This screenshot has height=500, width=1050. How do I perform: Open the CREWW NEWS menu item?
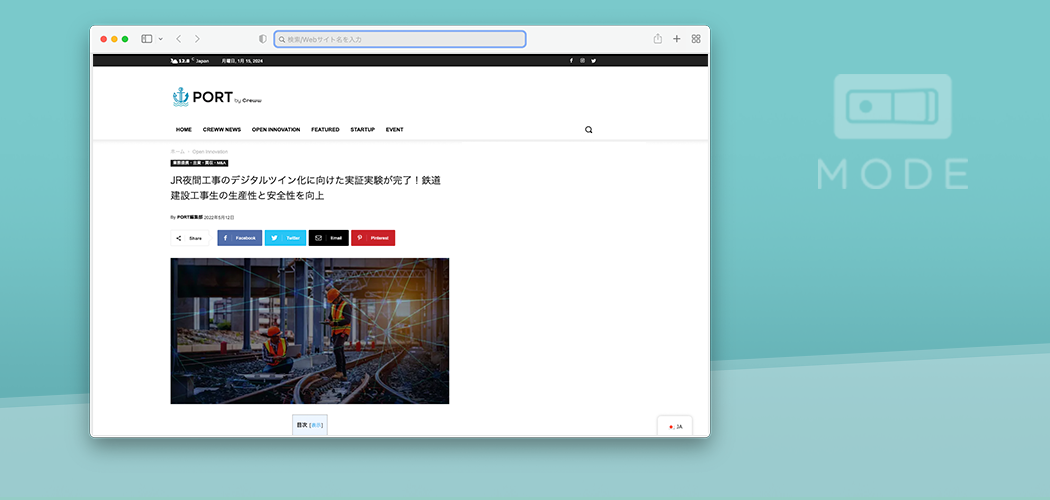(221, 129)
